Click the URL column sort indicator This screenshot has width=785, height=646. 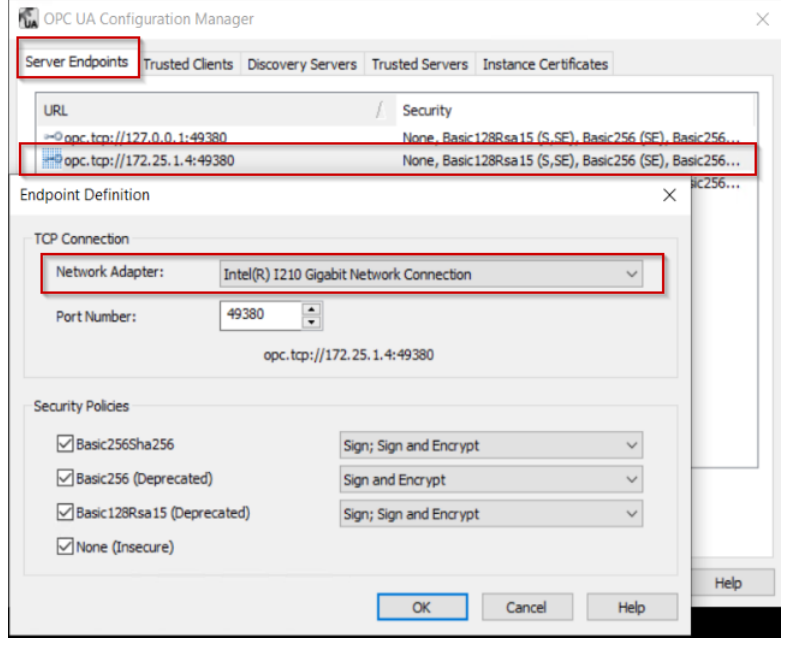coord(379,111)
